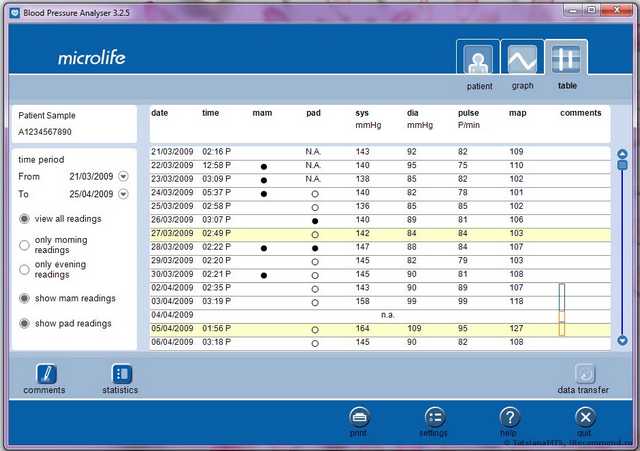Image resolution: width=640 pixels, height=451 pixels.
Task: Toggle 'show mam readings' option
Action: [24, 298]
